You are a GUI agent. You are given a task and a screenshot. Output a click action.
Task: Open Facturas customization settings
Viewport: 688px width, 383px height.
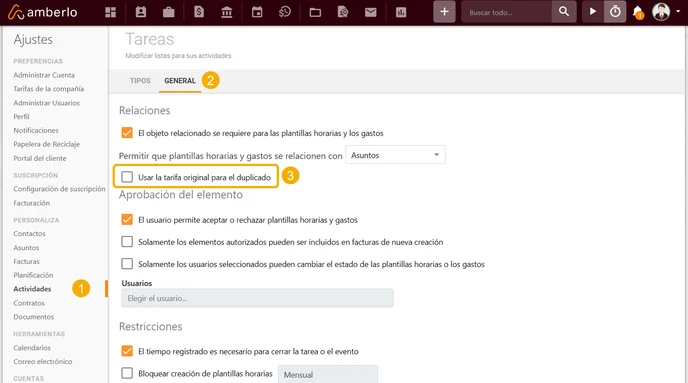[26, 261]
